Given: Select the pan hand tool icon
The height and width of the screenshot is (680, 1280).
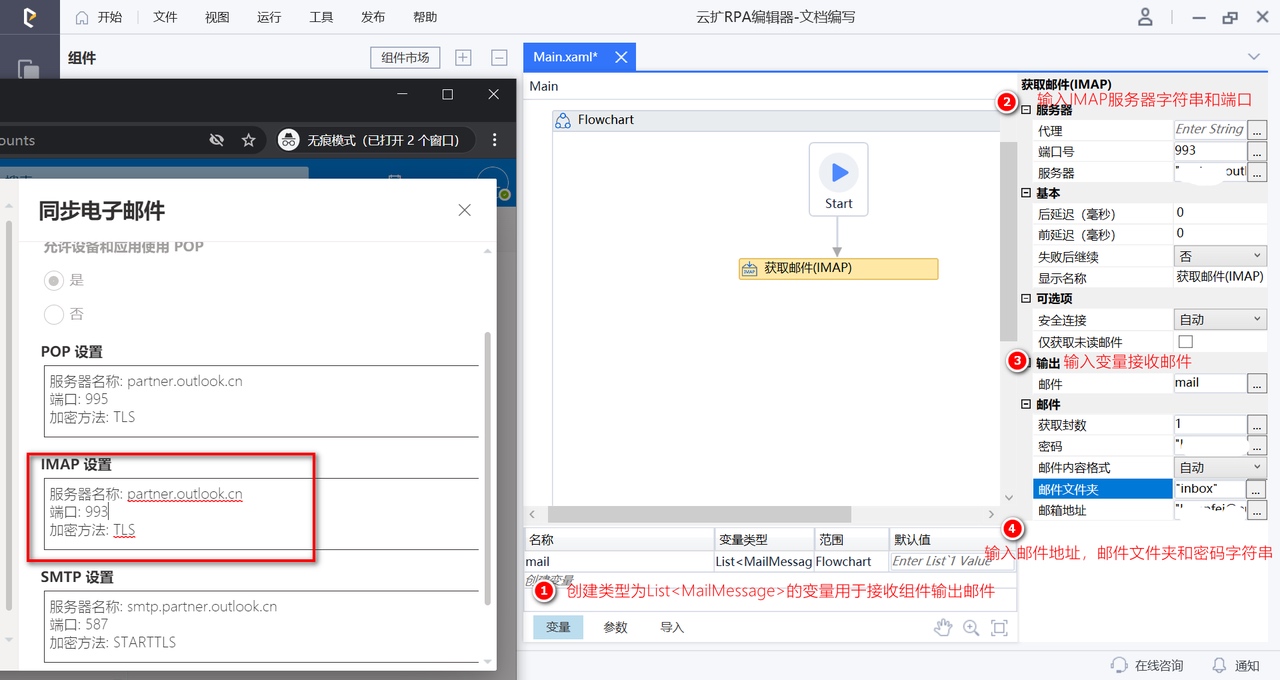Looking at the screenshot, I should 942,628.
